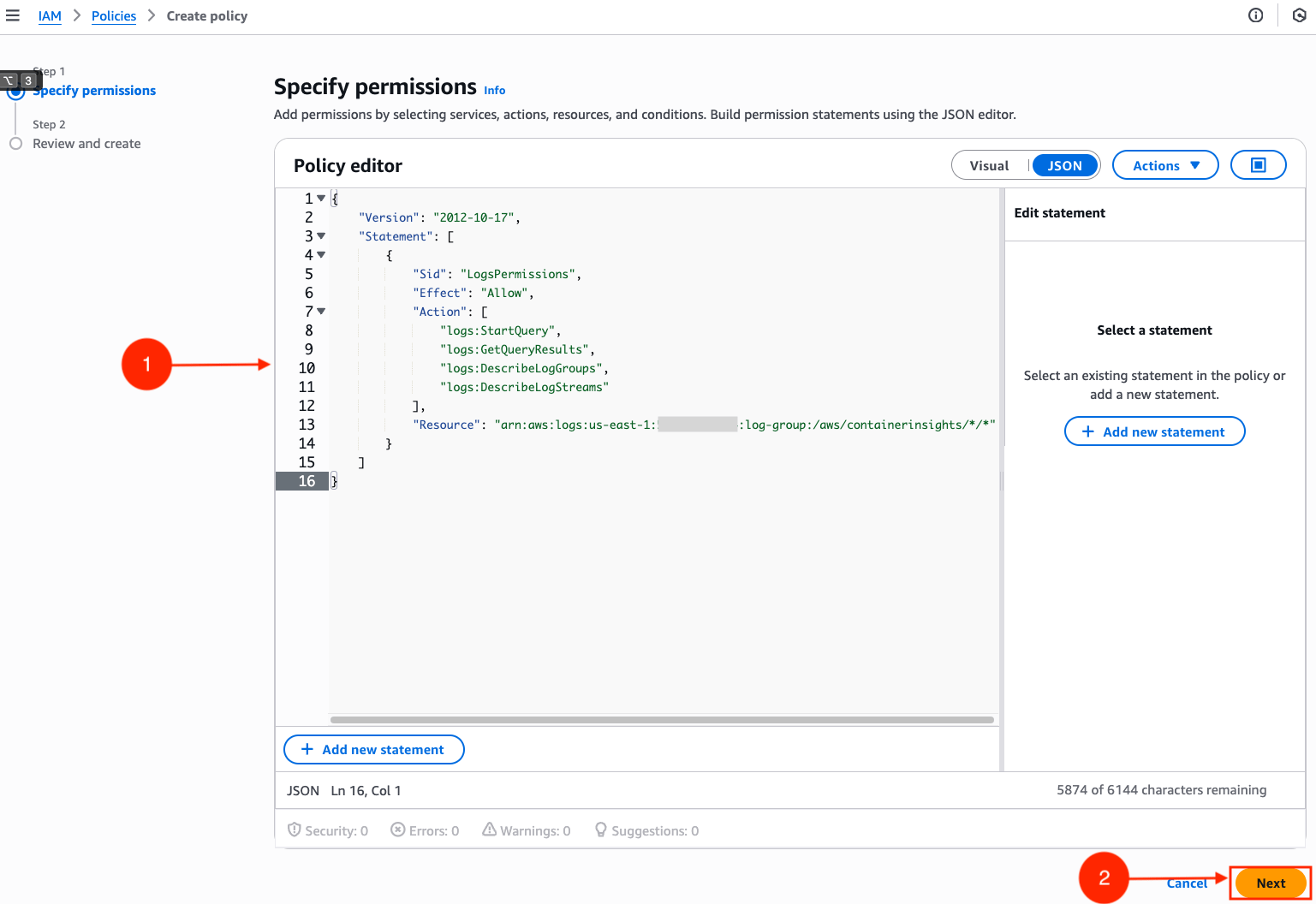
Task: Select Step 1 Specify permissions
Action: 94,90
